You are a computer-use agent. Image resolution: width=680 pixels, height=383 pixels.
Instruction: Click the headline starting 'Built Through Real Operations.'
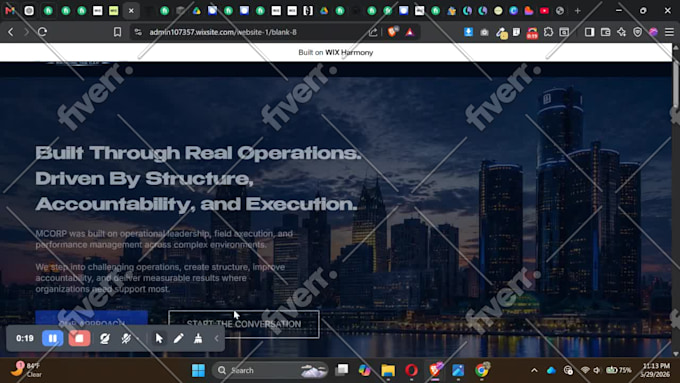[x=198, y=178]
